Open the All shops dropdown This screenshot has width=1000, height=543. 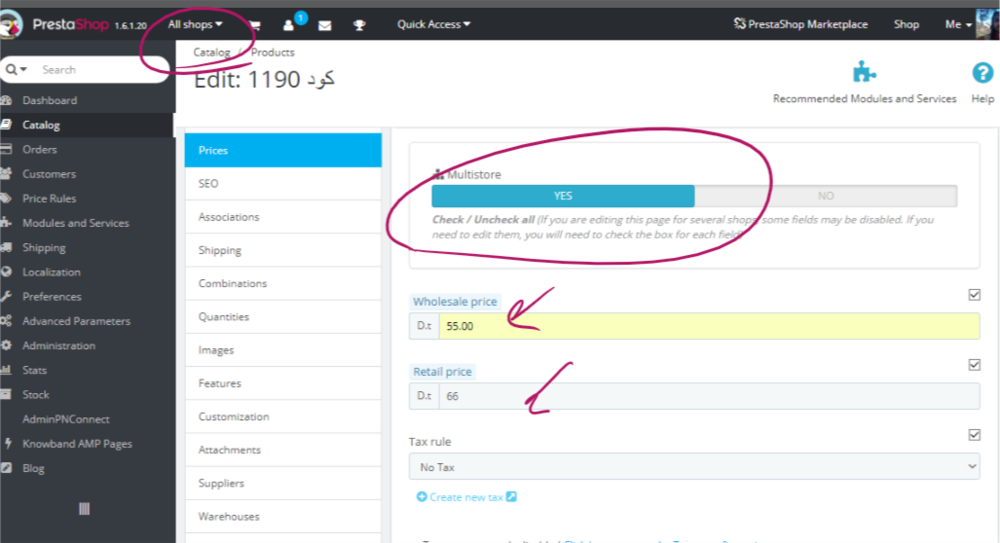[195, 24]
